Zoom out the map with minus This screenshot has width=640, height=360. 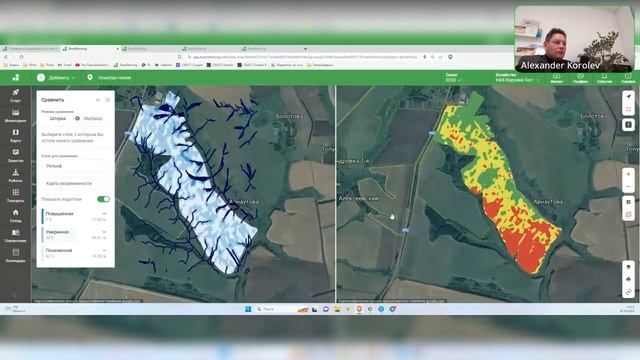coord(628,187)
